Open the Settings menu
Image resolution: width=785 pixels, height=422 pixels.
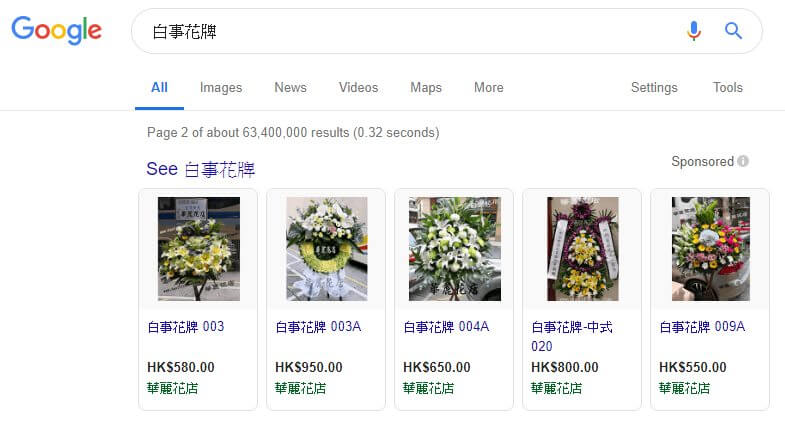coord(654,88)
